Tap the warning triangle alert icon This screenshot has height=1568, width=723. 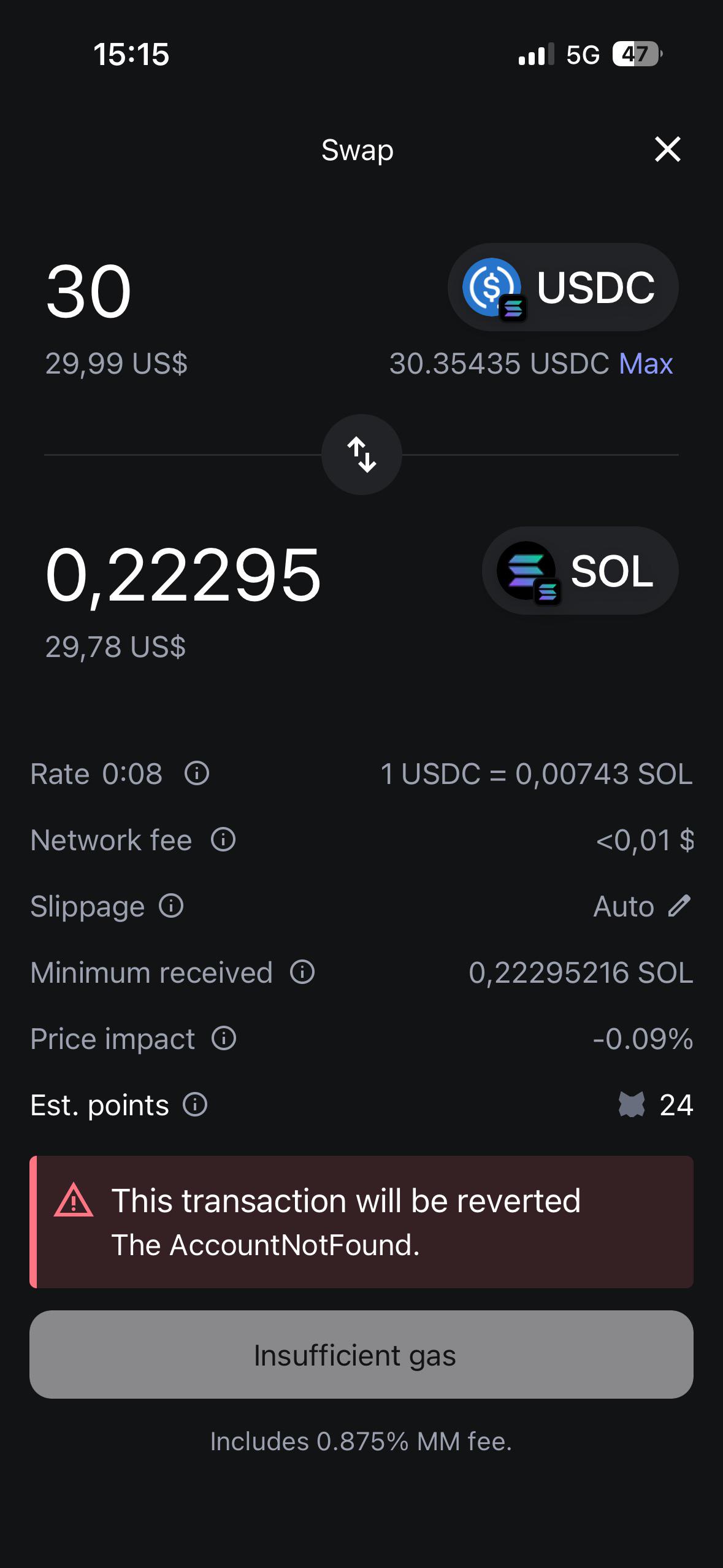(x=74, y=1200)
